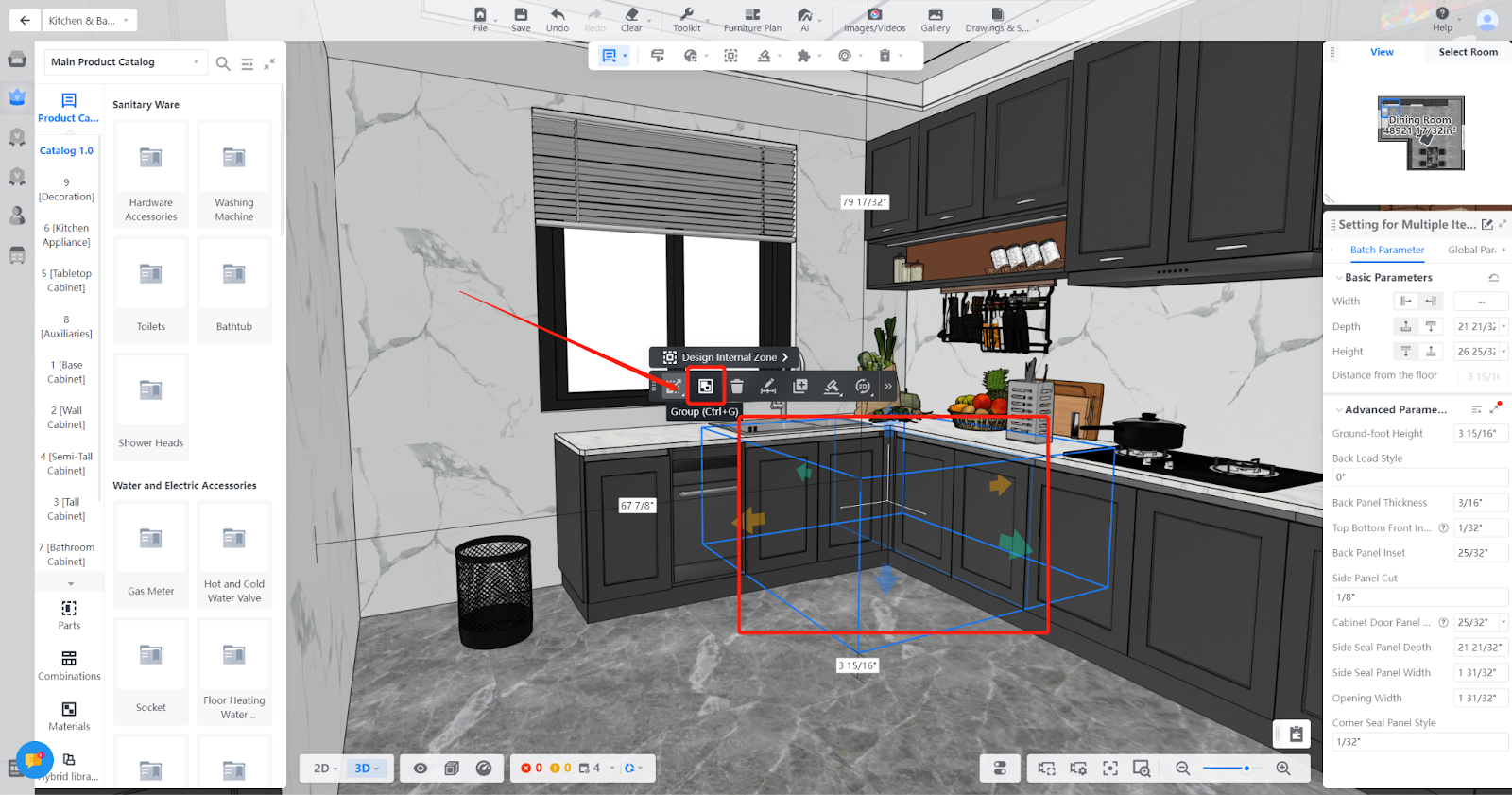Open the Combinations library
Screen dimensions: 1512x795
(x=69, y=665)
